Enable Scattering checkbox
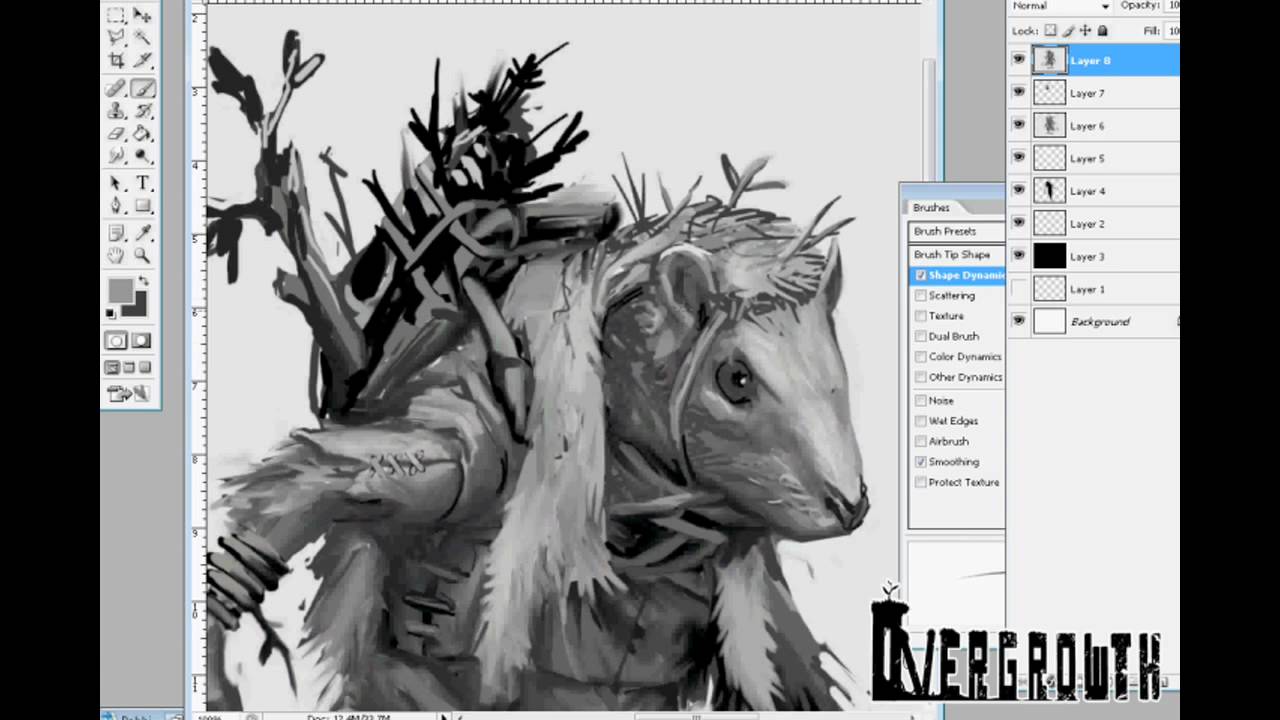The height and width of the screenshot is (720, 1280). point(920,296)
